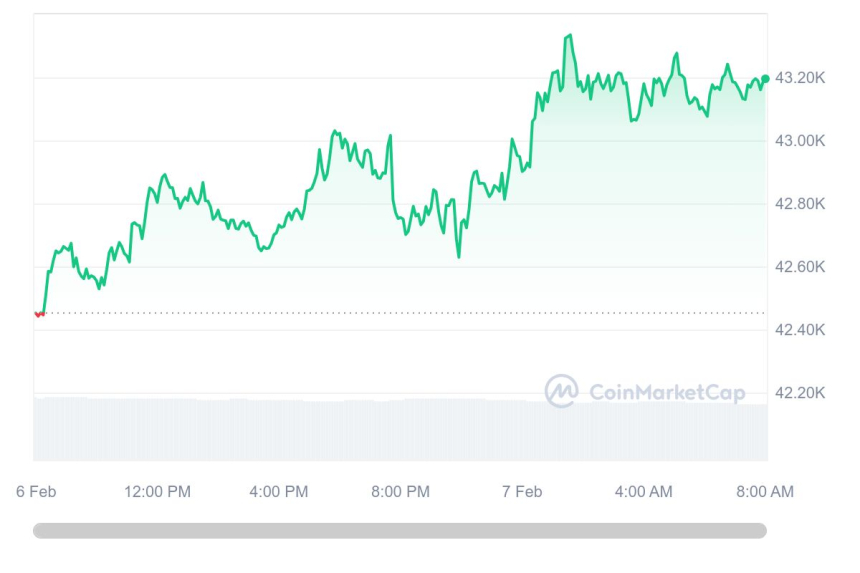Screen dimensions: 860x573
Task: Click the 42.40K price label
Action: pyautogui.click(x=800, y=330)
